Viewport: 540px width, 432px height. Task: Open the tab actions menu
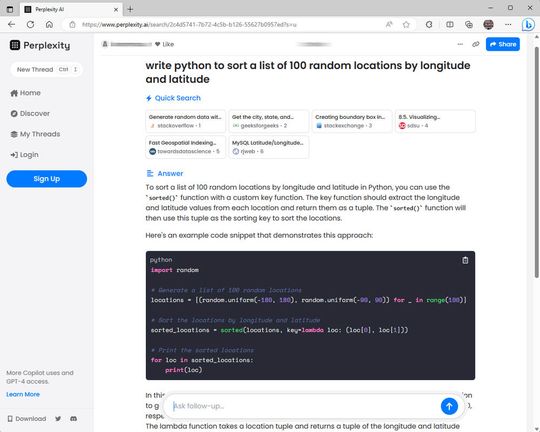(x=10, y=9)
